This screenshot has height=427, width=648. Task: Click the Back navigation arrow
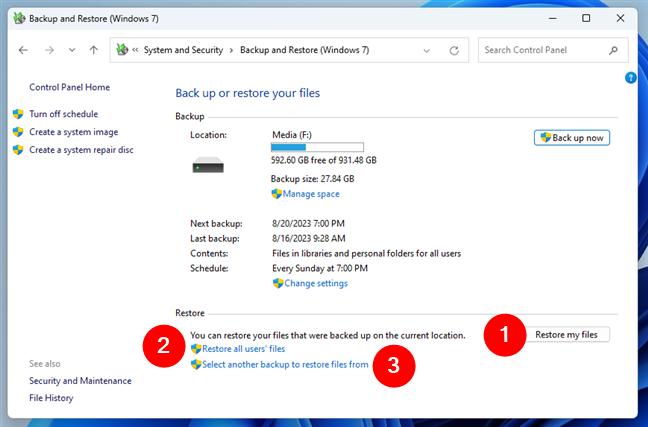coord(23,50)
